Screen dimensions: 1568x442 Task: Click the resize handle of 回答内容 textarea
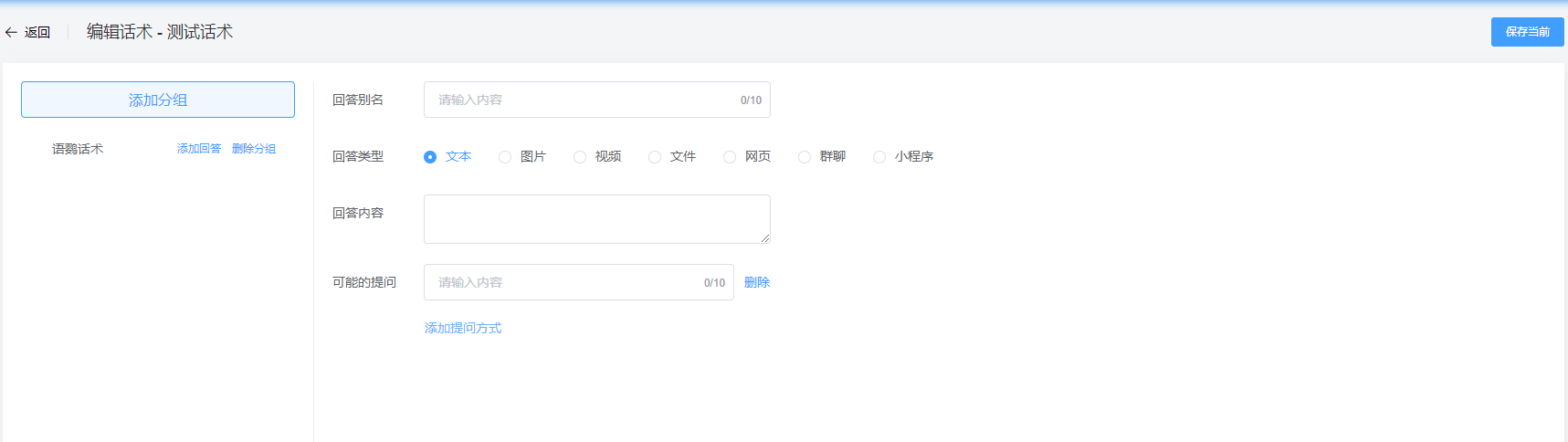point(765,238)
